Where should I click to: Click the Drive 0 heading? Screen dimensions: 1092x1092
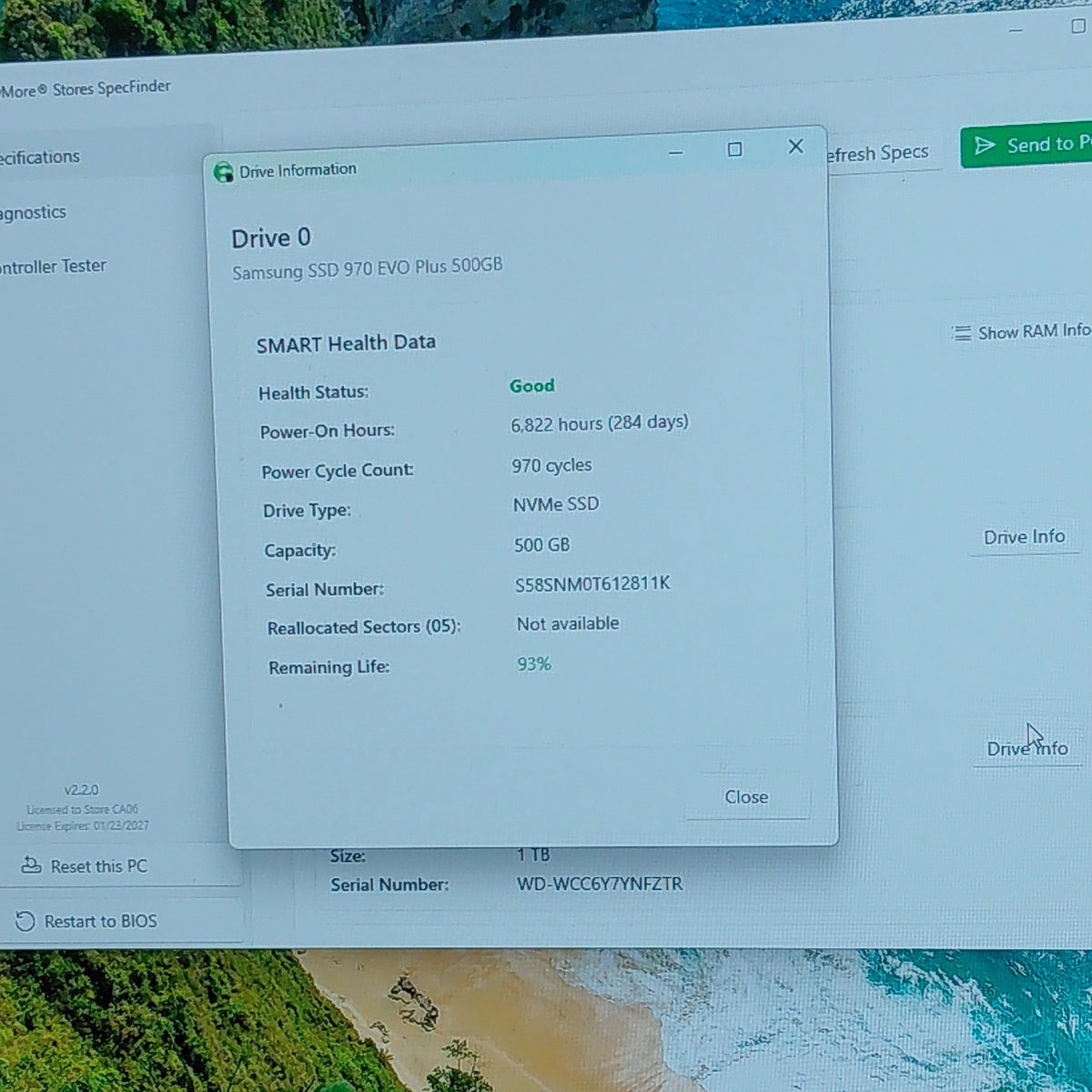click(x=271, y=238)
